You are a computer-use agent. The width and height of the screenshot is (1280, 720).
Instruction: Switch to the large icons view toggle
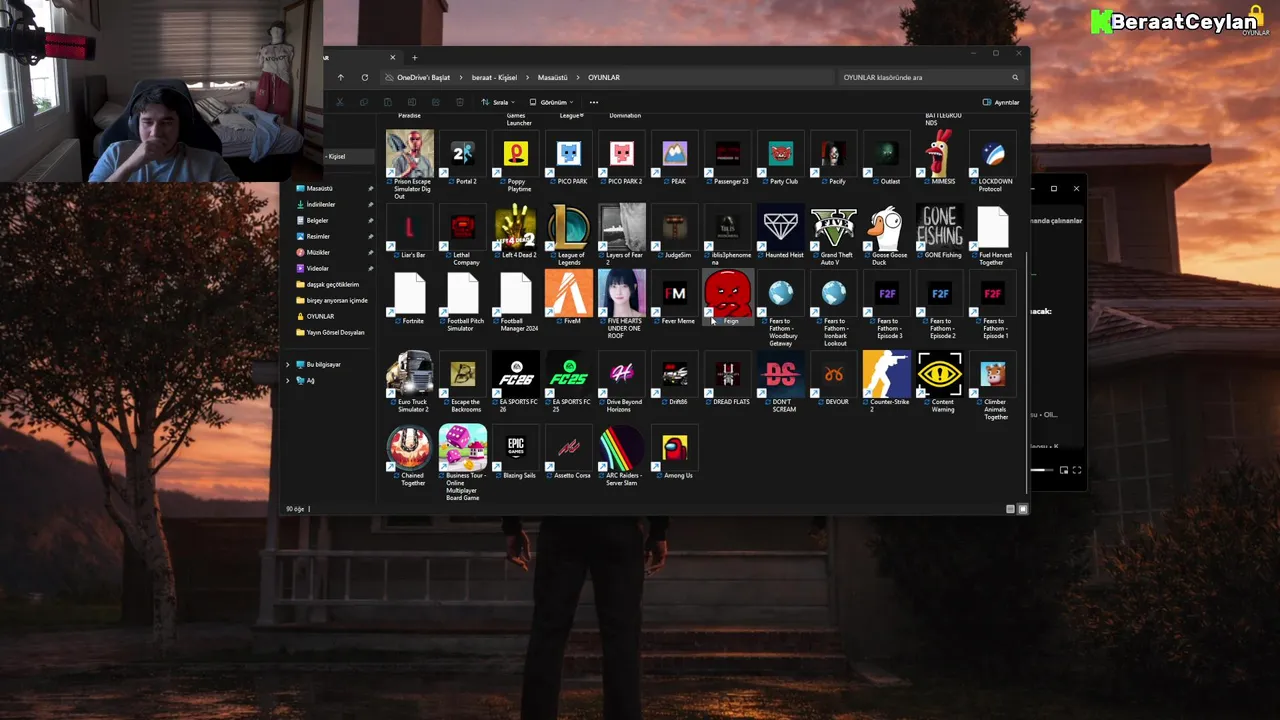point(1022,509)
